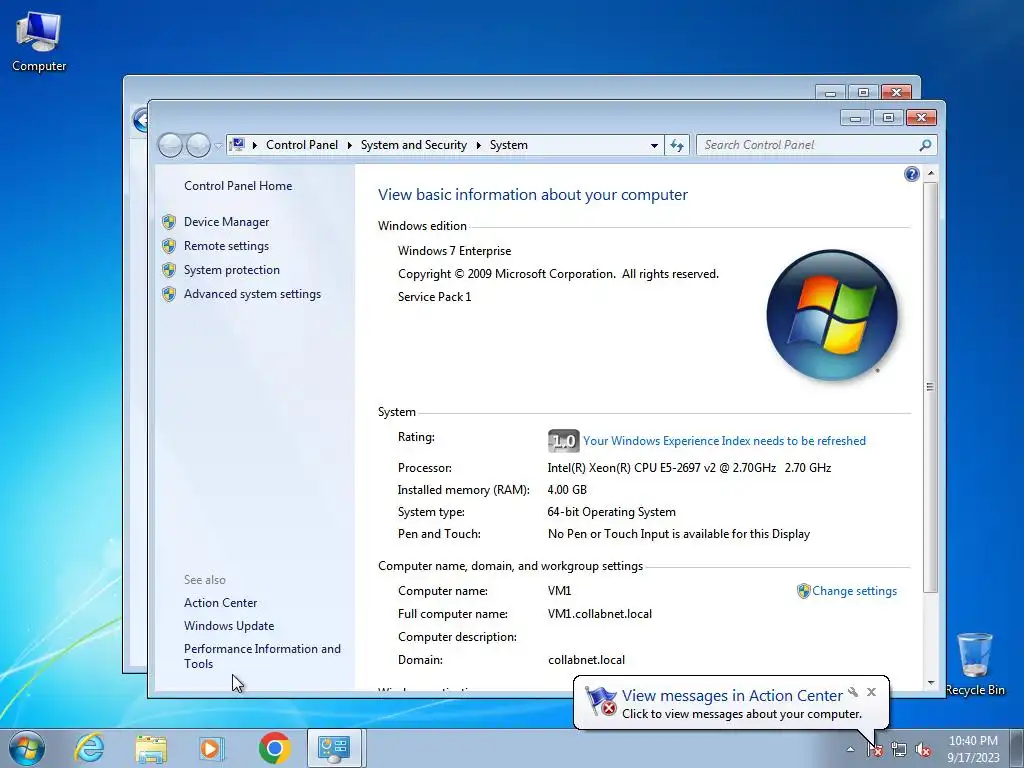Click the wrench icon on notification balloon

point(853,692)
